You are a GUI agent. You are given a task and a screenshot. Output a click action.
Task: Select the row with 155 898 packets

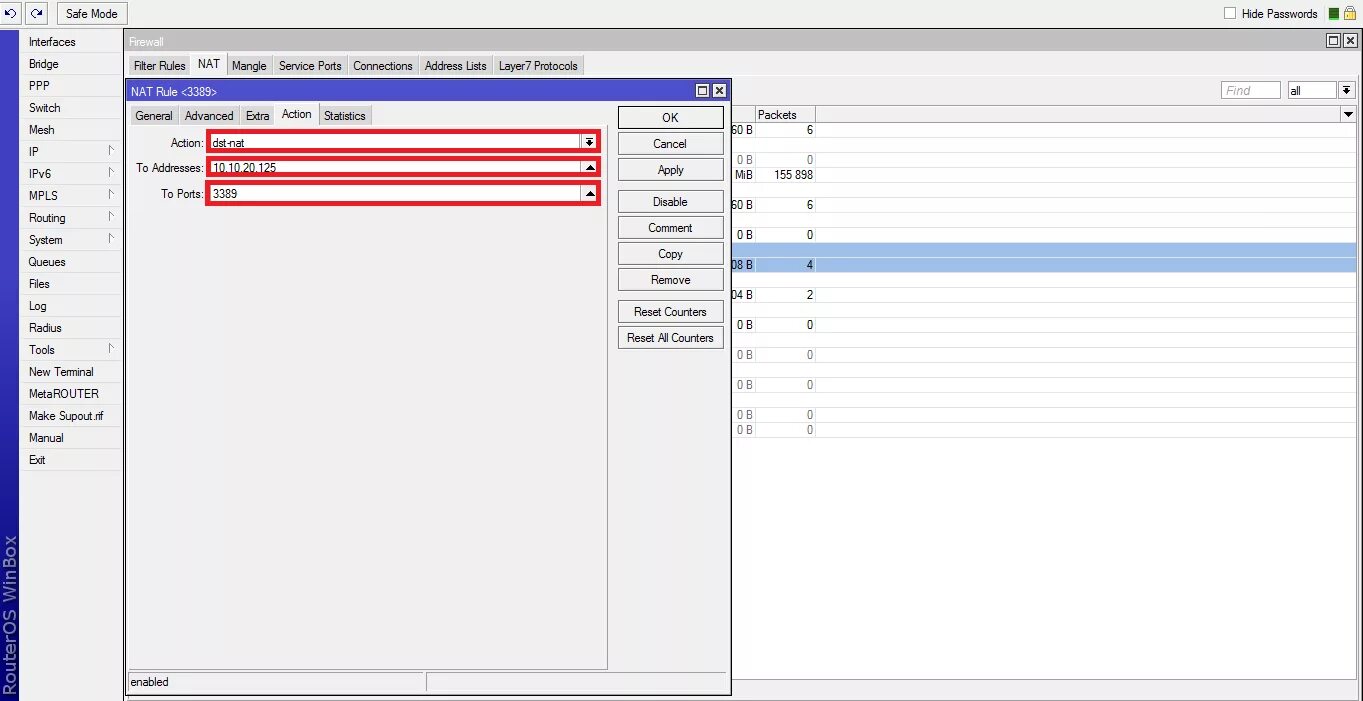point(1044,175)
